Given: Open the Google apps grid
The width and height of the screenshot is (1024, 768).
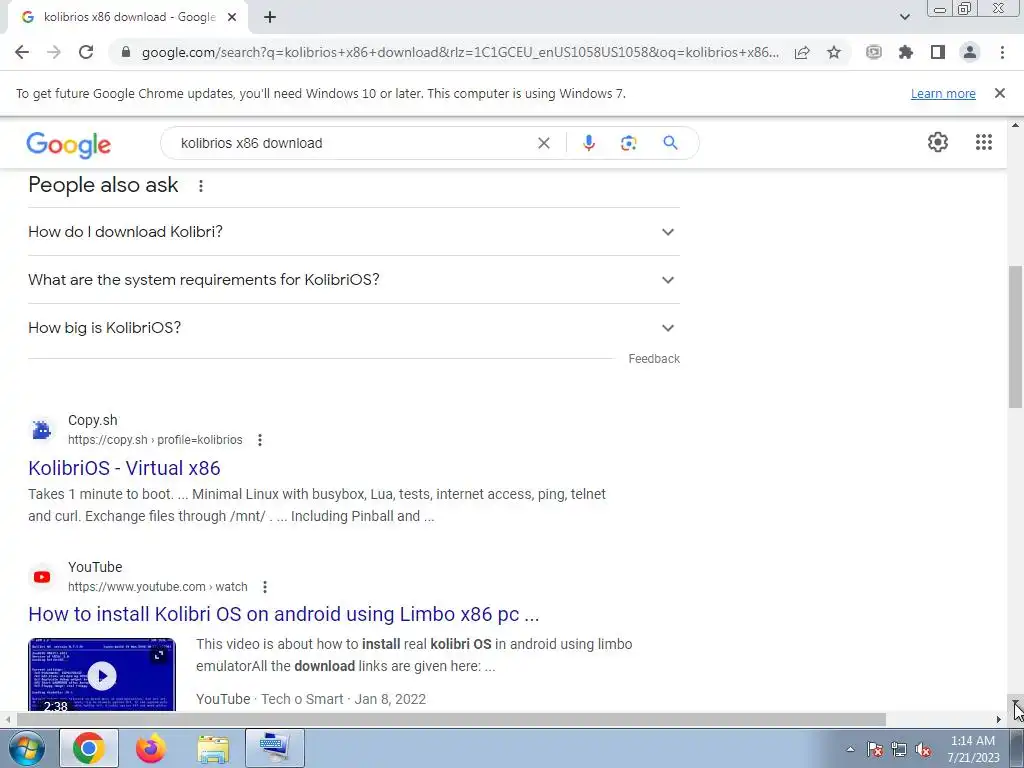Looking at the screenshot, I should click(984, 142).
